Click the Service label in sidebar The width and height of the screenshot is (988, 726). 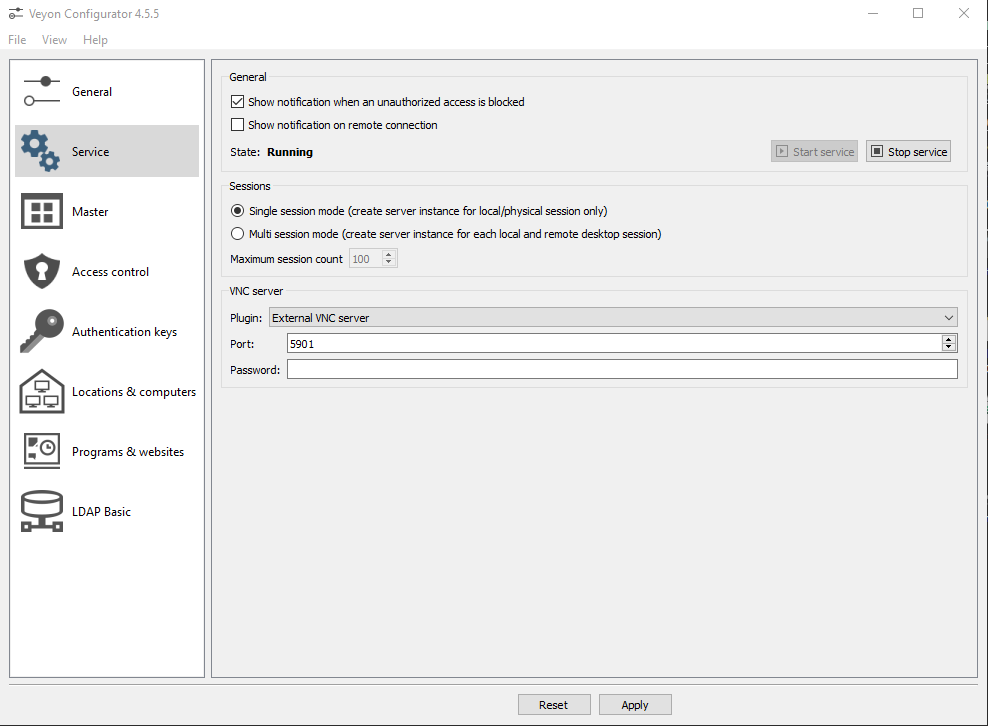pos(90,152)
